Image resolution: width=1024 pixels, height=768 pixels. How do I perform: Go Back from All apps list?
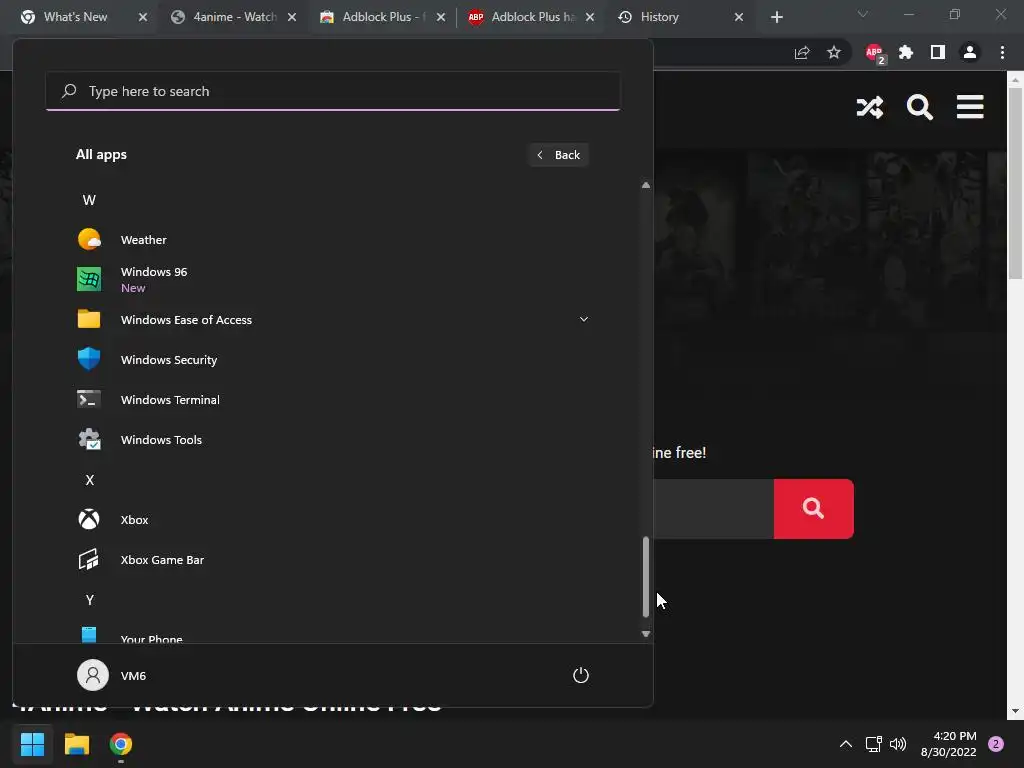(559, 155)
